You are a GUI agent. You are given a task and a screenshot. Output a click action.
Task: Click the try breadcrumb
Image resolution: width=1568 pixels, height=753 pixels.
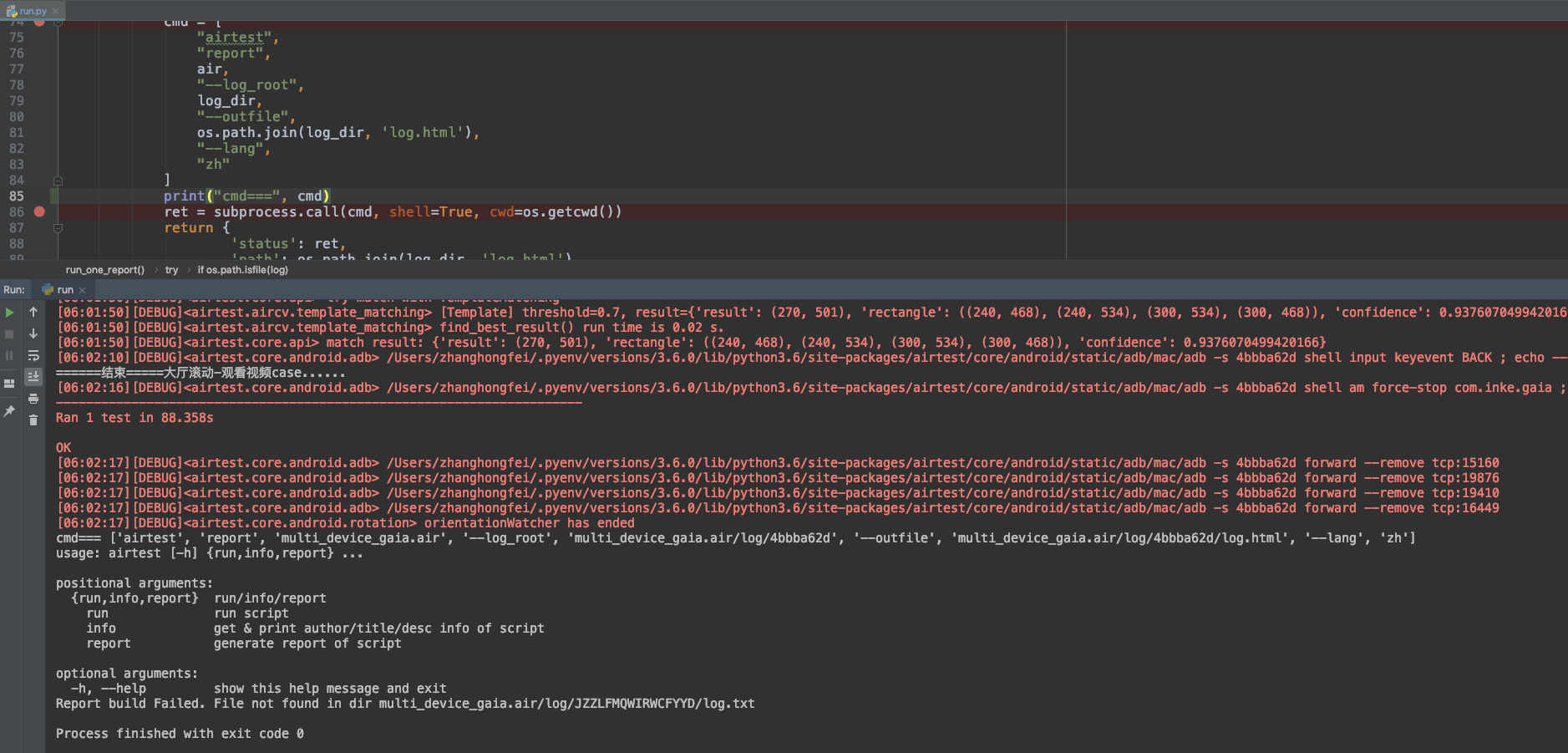171,270
